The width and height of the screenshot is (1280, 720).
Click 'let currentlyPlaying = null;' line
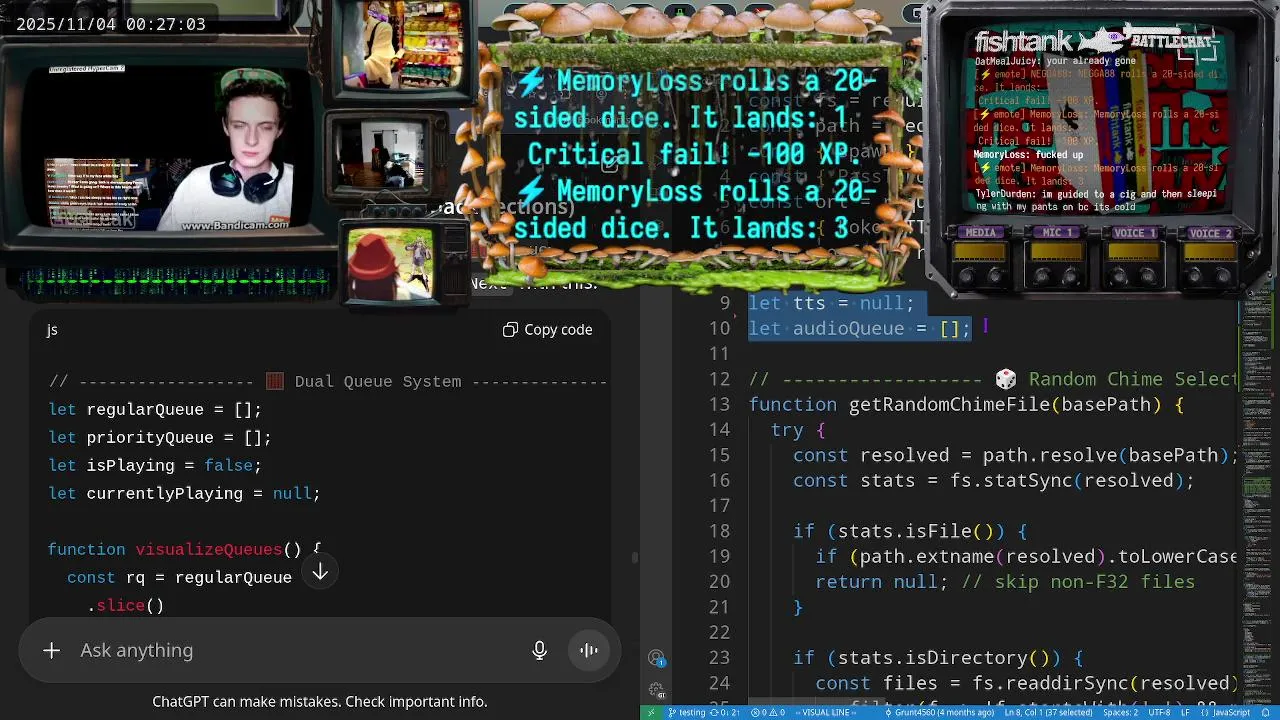coord(184,494)
